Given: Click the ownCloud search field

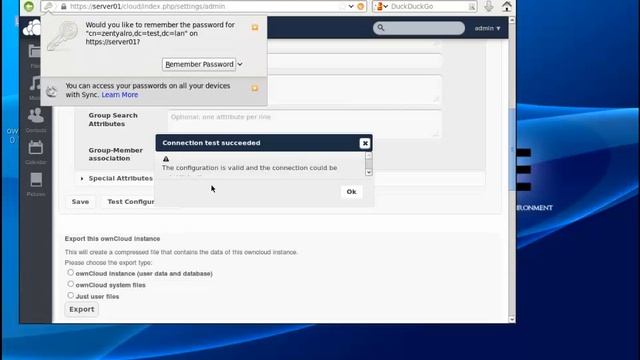Looking at the screenshot, I should coord(419,28).
